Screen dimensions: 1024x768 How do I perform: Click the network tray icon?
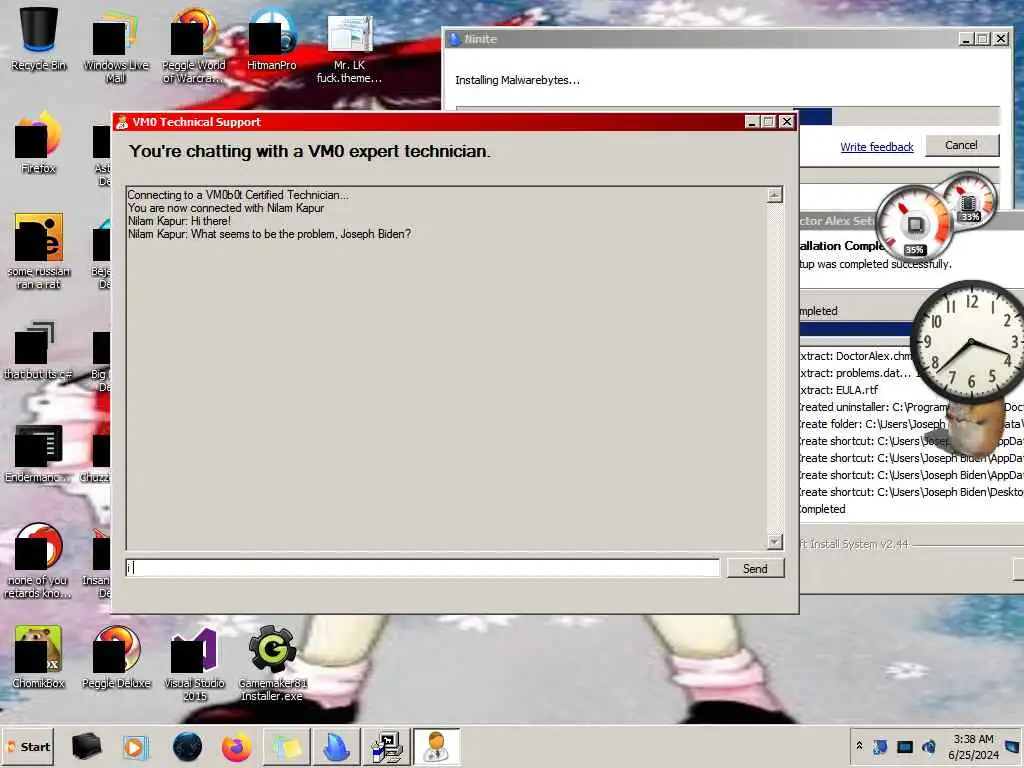click(904, 746)
